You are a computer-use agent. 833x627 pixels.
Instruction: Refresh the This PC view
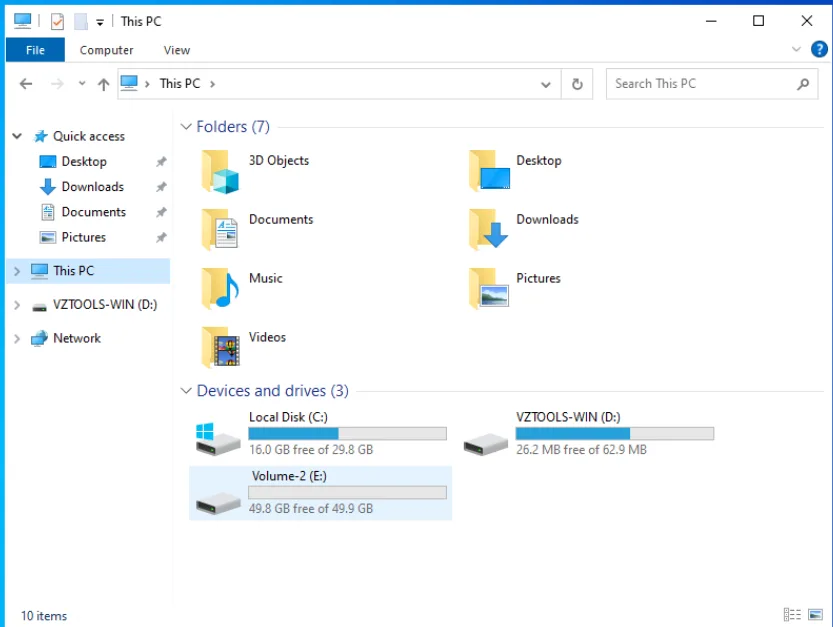click(x=577, y=84)
